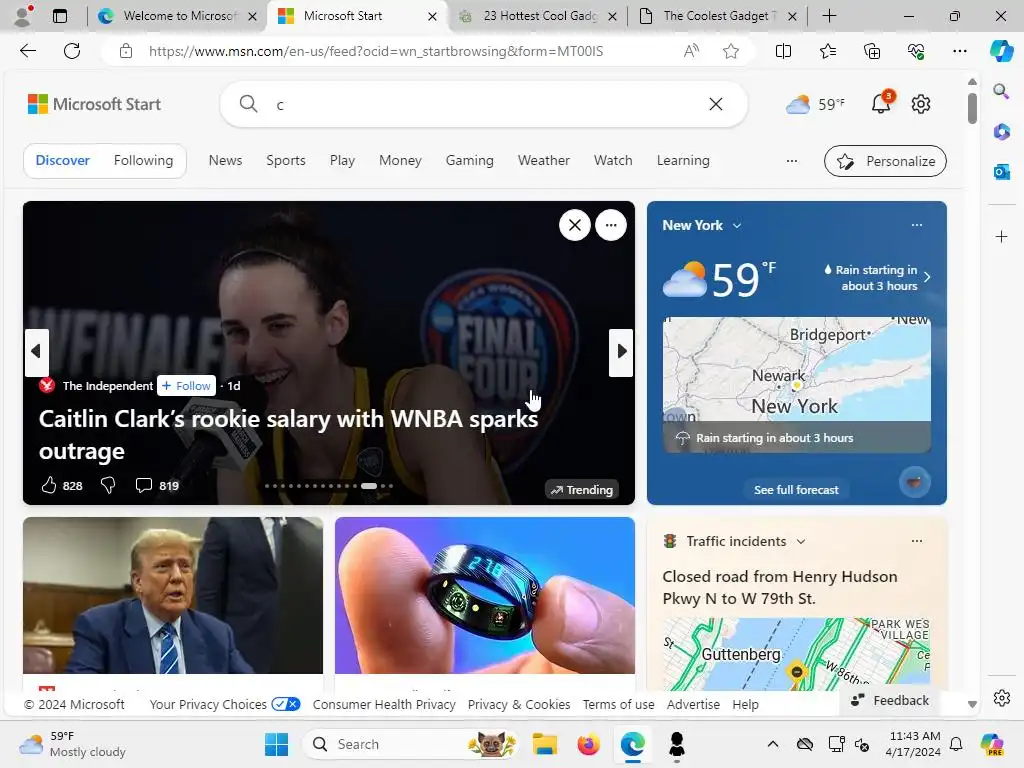
Task: Show more navigation categories ellipsis
Action: (x=792, y=161)
